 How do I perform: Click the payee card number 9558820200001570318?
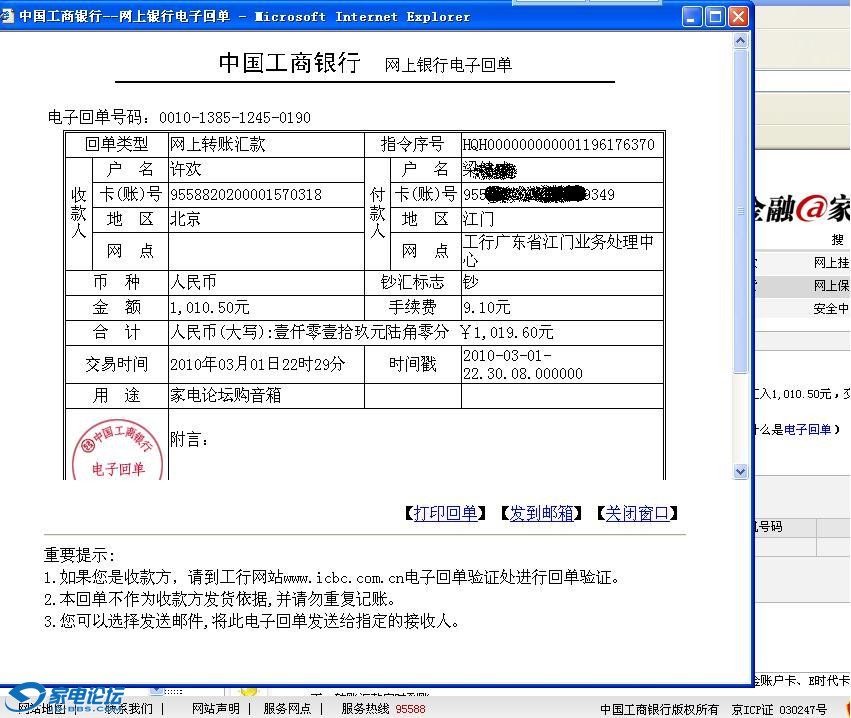pyautogui.click(x=246, y=195)
